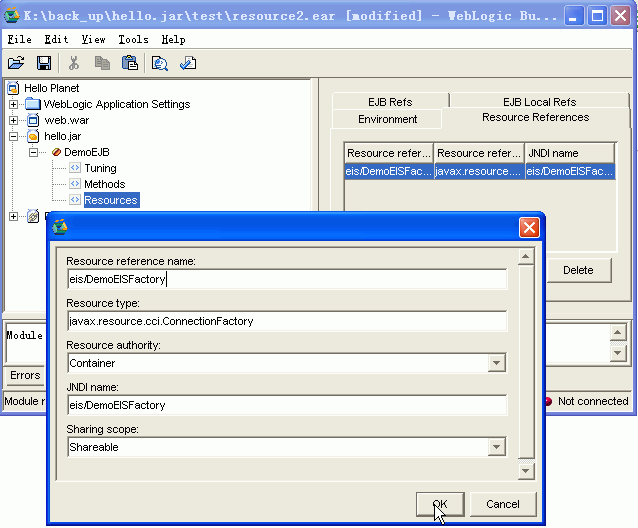This screenshot has height=528, width=638.
Task: Cancel the resource reference dialog
Action: [503, 504]
